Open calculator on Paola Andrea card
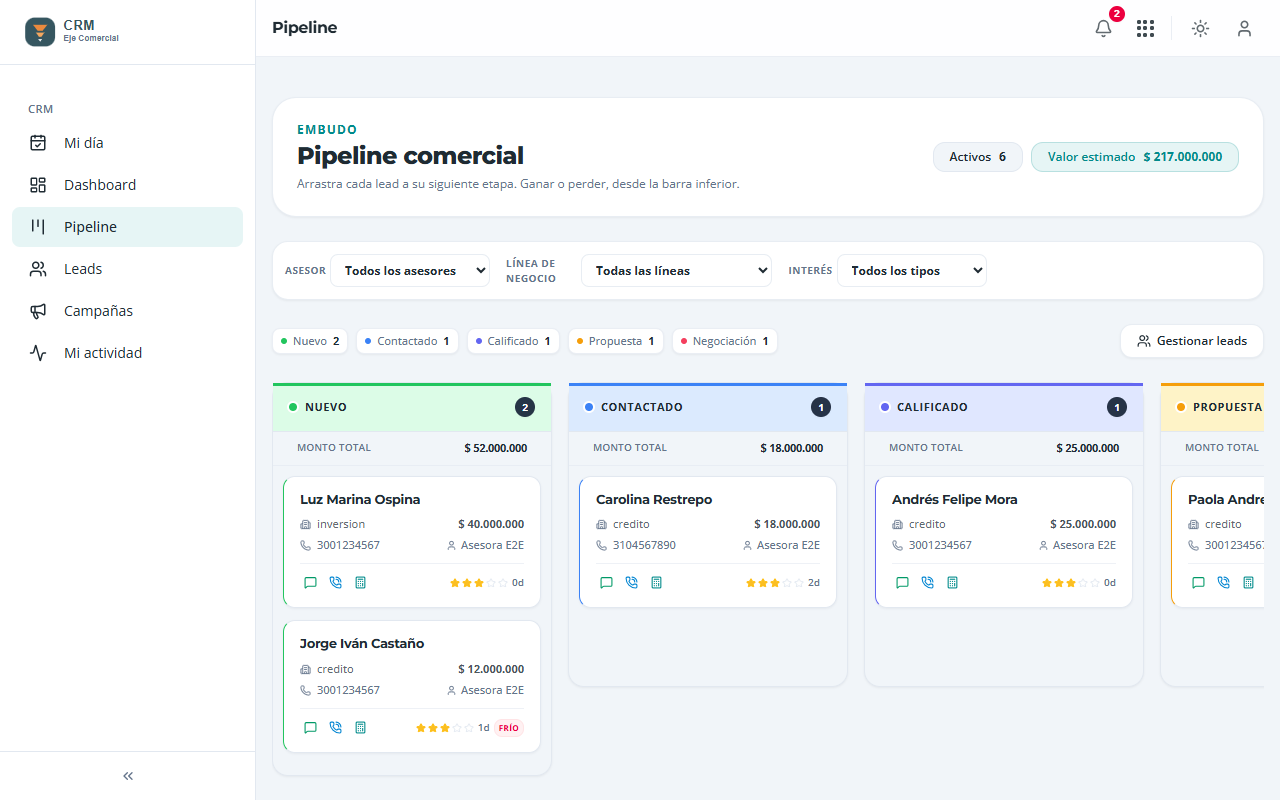1280x800 pixels. 1248,582
